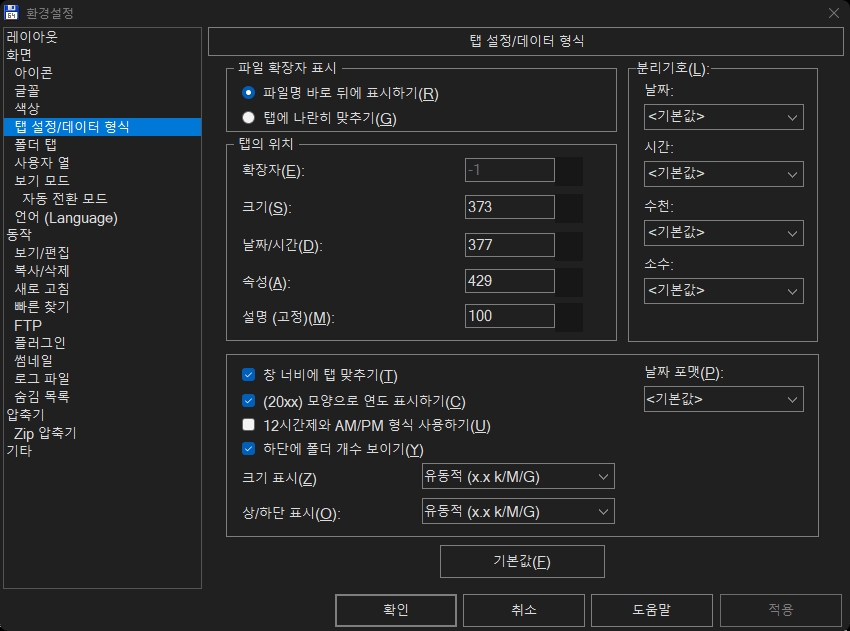Close the 환경설정 dialog window
The width and height of the screenshot is (850, 631).
pos(834,12)
